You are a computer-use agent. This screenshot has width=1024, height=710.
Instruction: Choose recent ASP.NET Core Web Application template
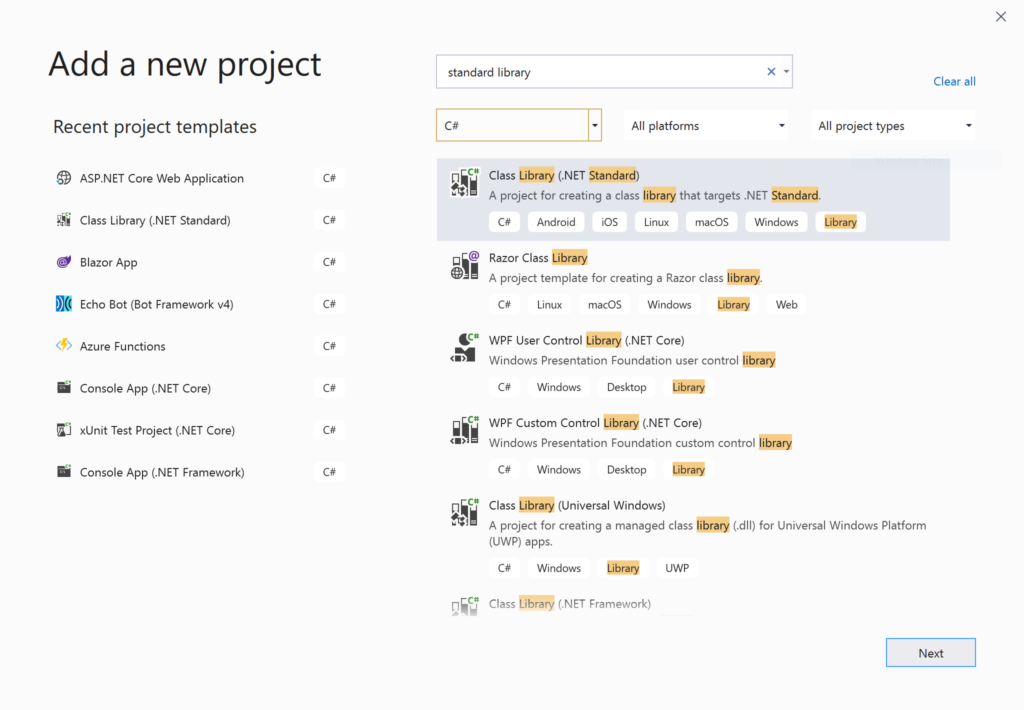(x=199, y=178)
